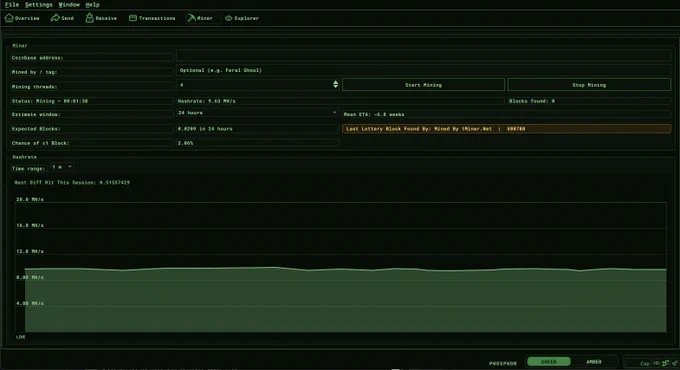Click the sync checkmark icon in status bar

[674, 363]
